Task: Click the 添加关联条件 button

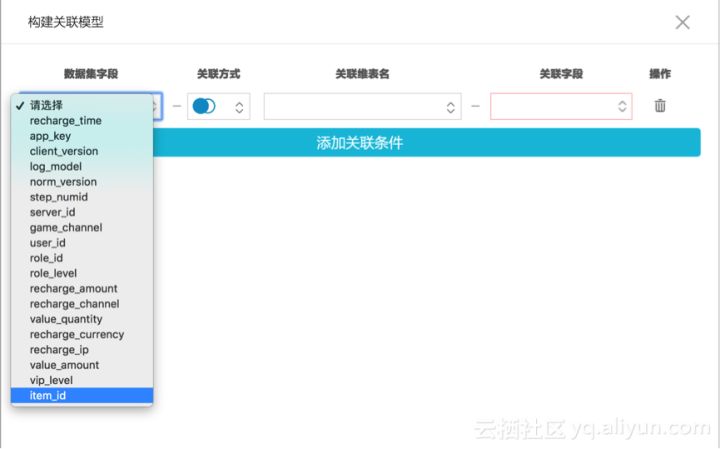Action: [x=360, y=143]
